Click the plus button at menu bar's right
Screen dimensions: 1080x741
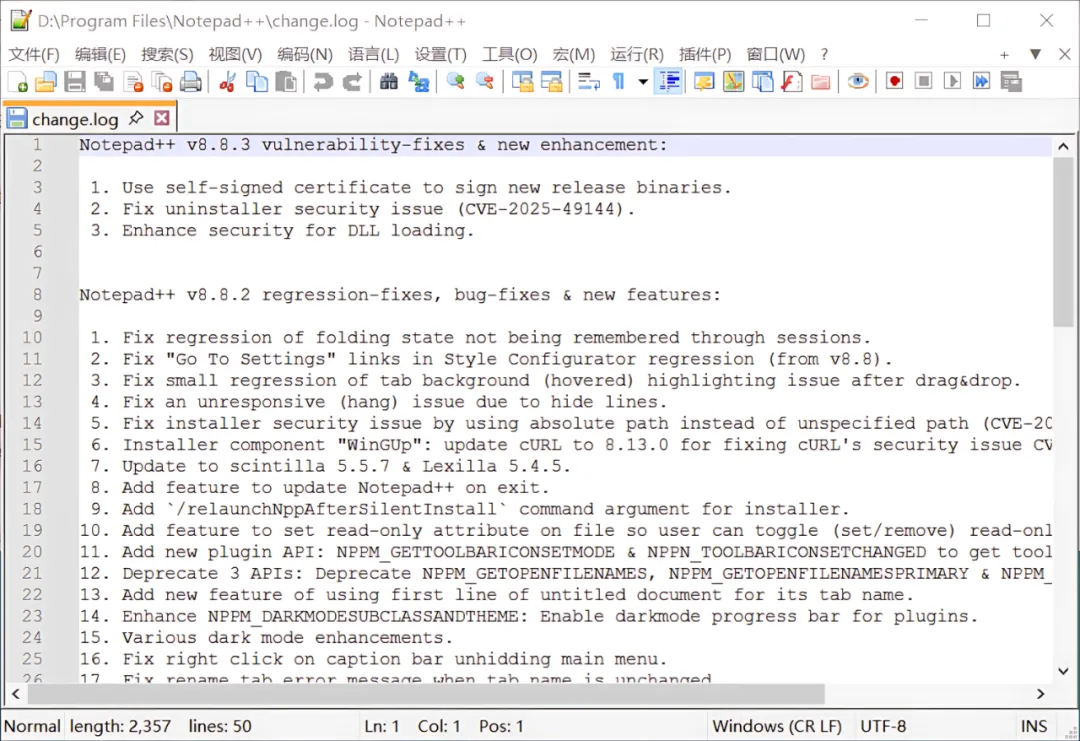click(x=1004, y=54)
